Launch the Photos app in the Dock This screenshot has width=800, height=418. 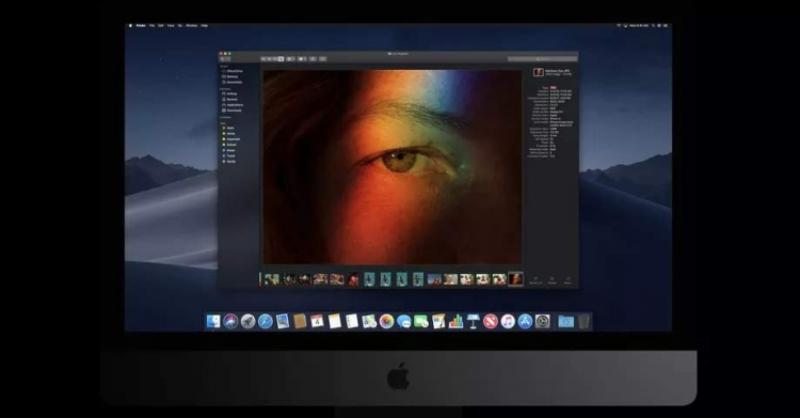coord(386,321)
